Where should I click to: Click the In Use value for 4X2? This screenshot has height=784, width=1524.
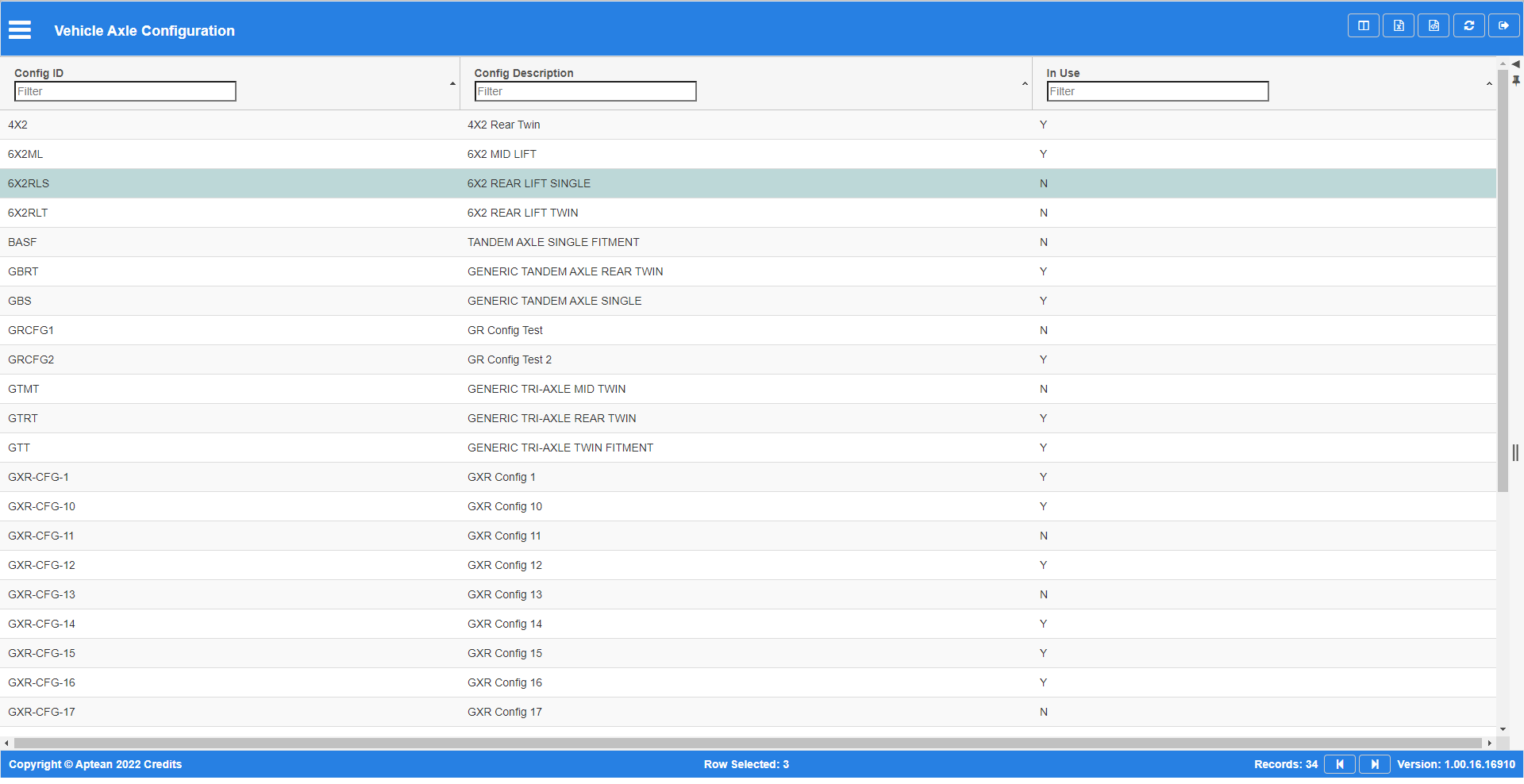click(x=1044, y=125)
